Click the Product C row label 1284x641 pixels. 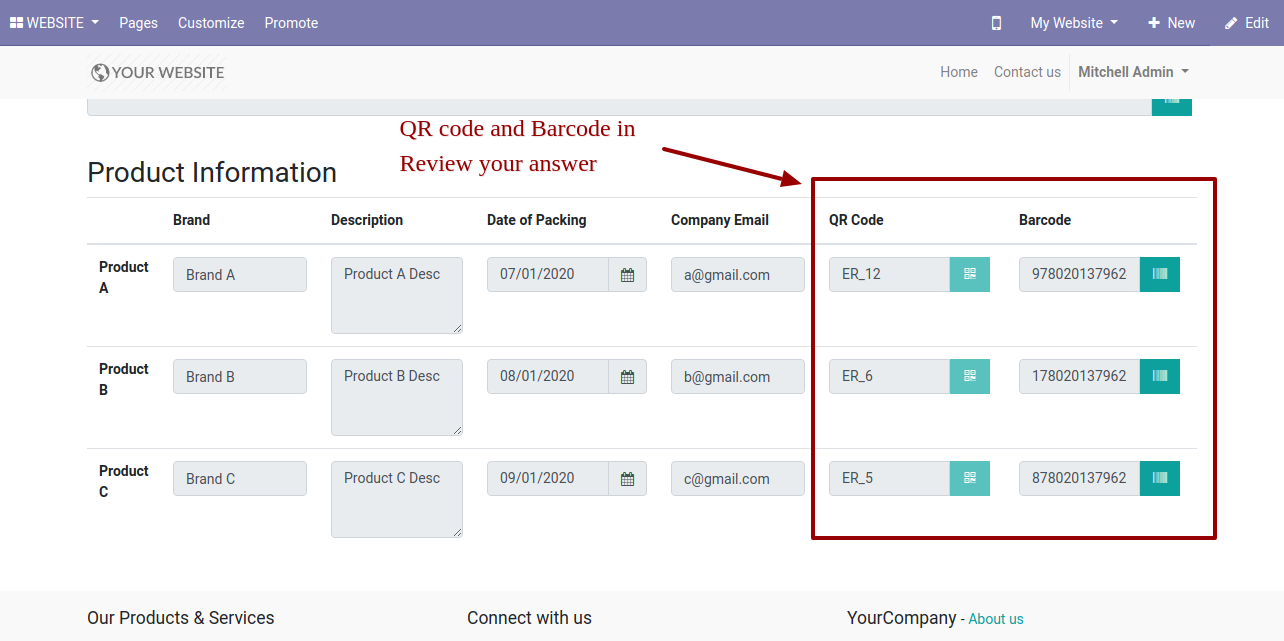123,481
